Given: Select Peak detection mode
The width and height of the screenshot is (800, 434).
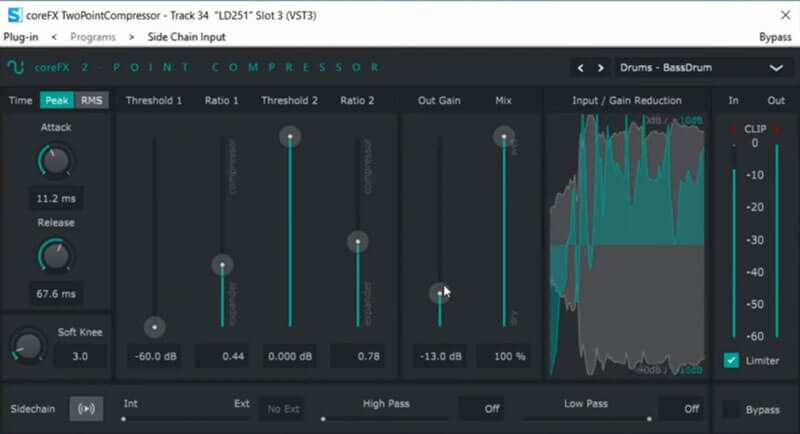Looking at the screenshot, I should [57, 100].
